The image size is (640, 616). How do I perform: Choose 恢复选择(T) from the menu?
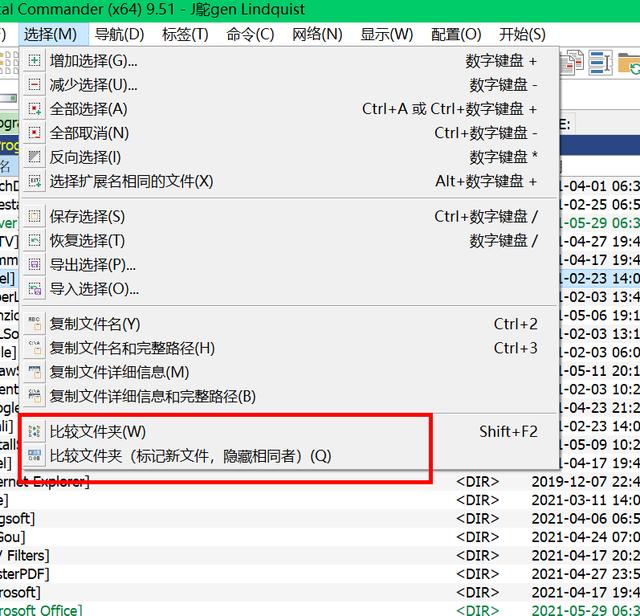tap(87, 241)
